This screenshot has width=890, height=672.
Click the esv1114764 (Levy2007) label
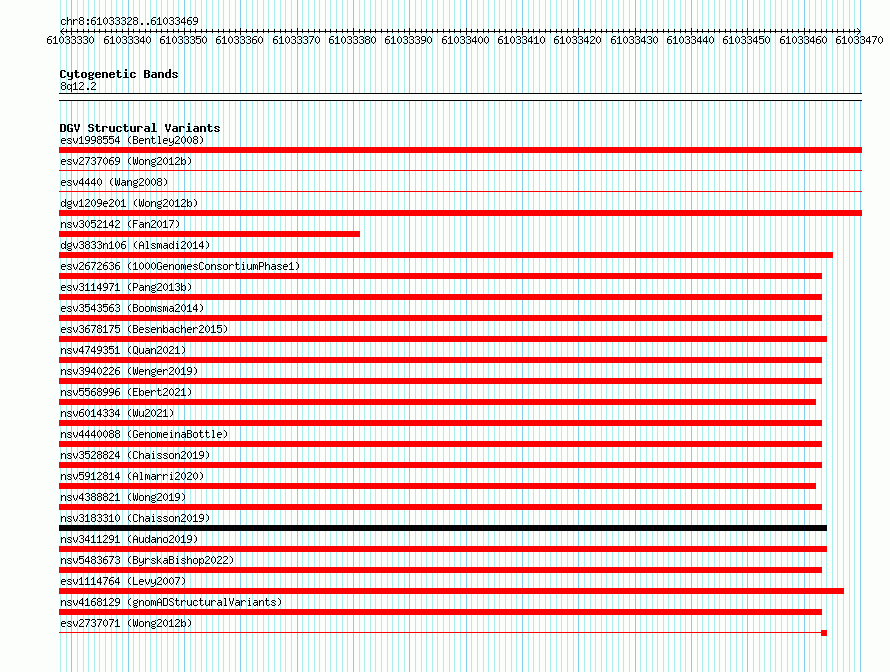123,581
